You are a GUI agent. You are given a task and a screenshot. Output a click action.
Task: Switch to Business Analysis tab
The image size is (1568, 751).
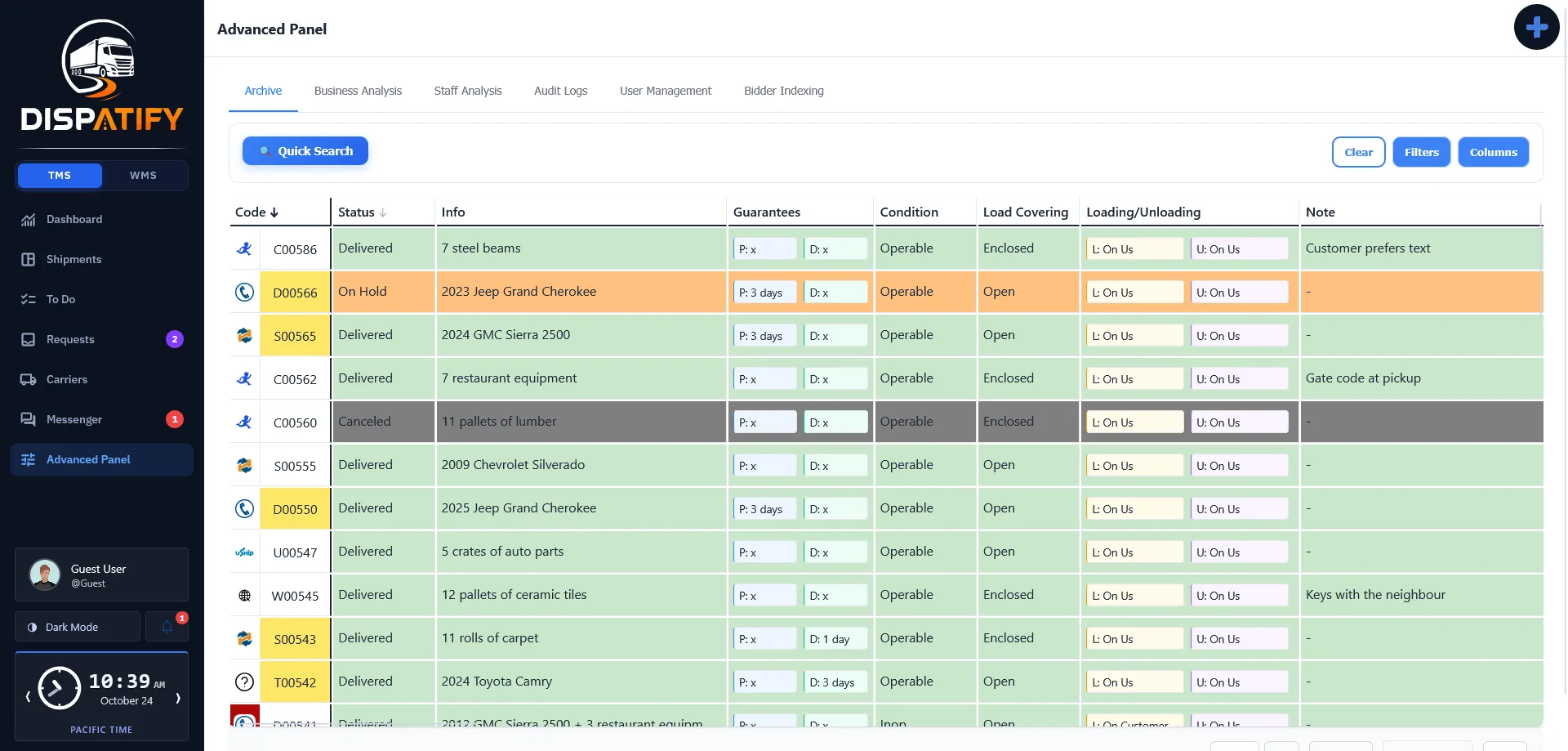358,91
